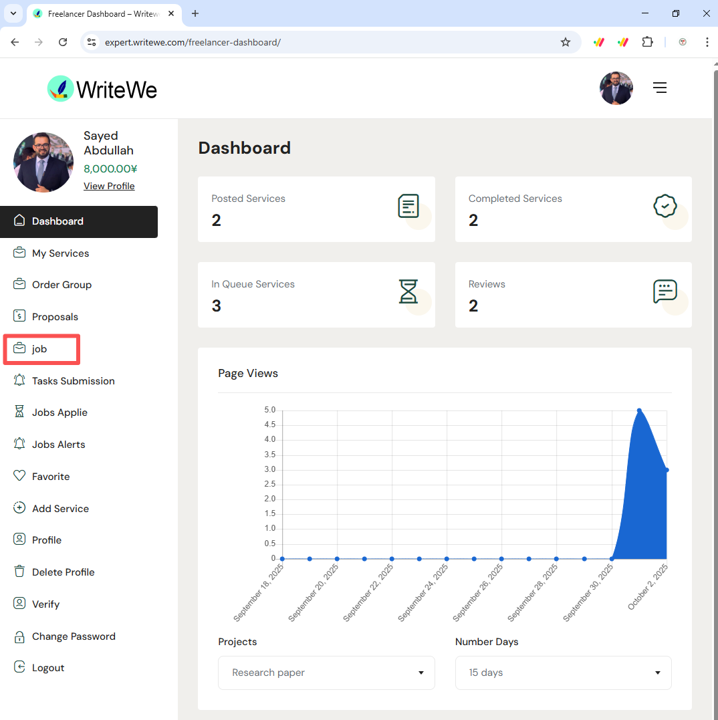Open the browser Extensions puzzle icon

click(647, 42)
